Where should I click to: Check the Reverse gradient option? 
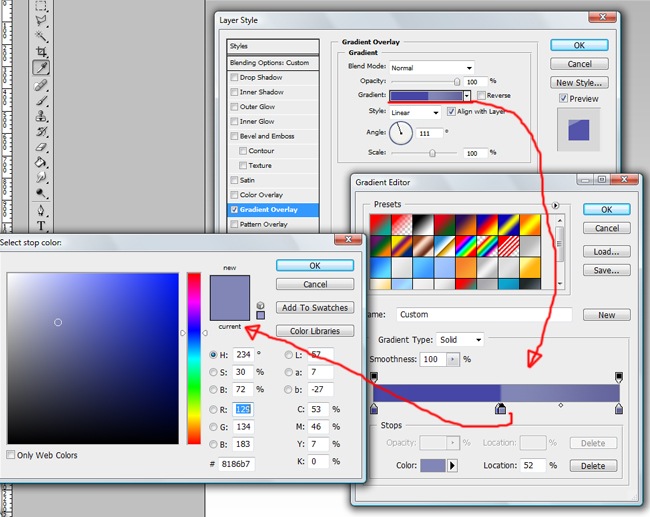pyautogui.click(x=481, y=96)
